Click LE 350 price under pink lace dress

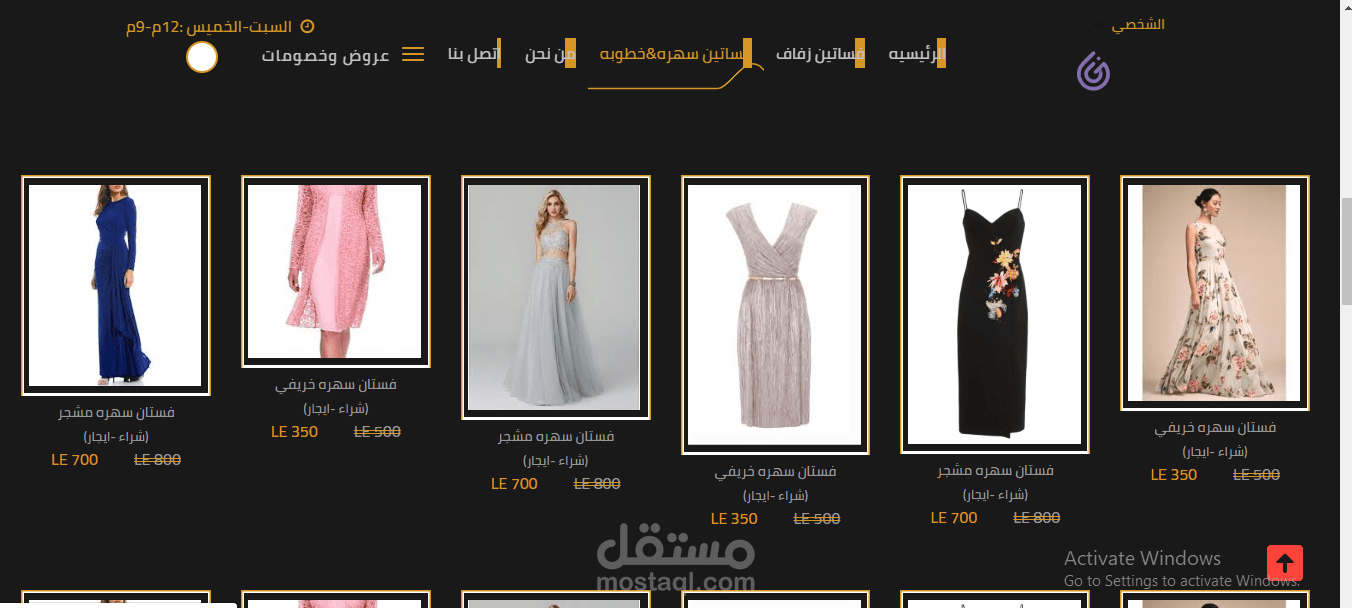(x=295, y=432)
